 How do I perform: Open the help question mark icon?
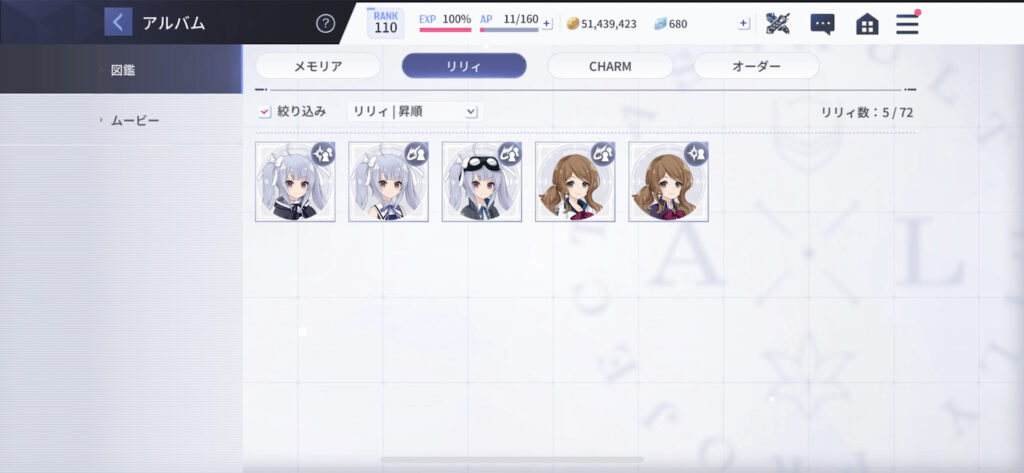325,24
